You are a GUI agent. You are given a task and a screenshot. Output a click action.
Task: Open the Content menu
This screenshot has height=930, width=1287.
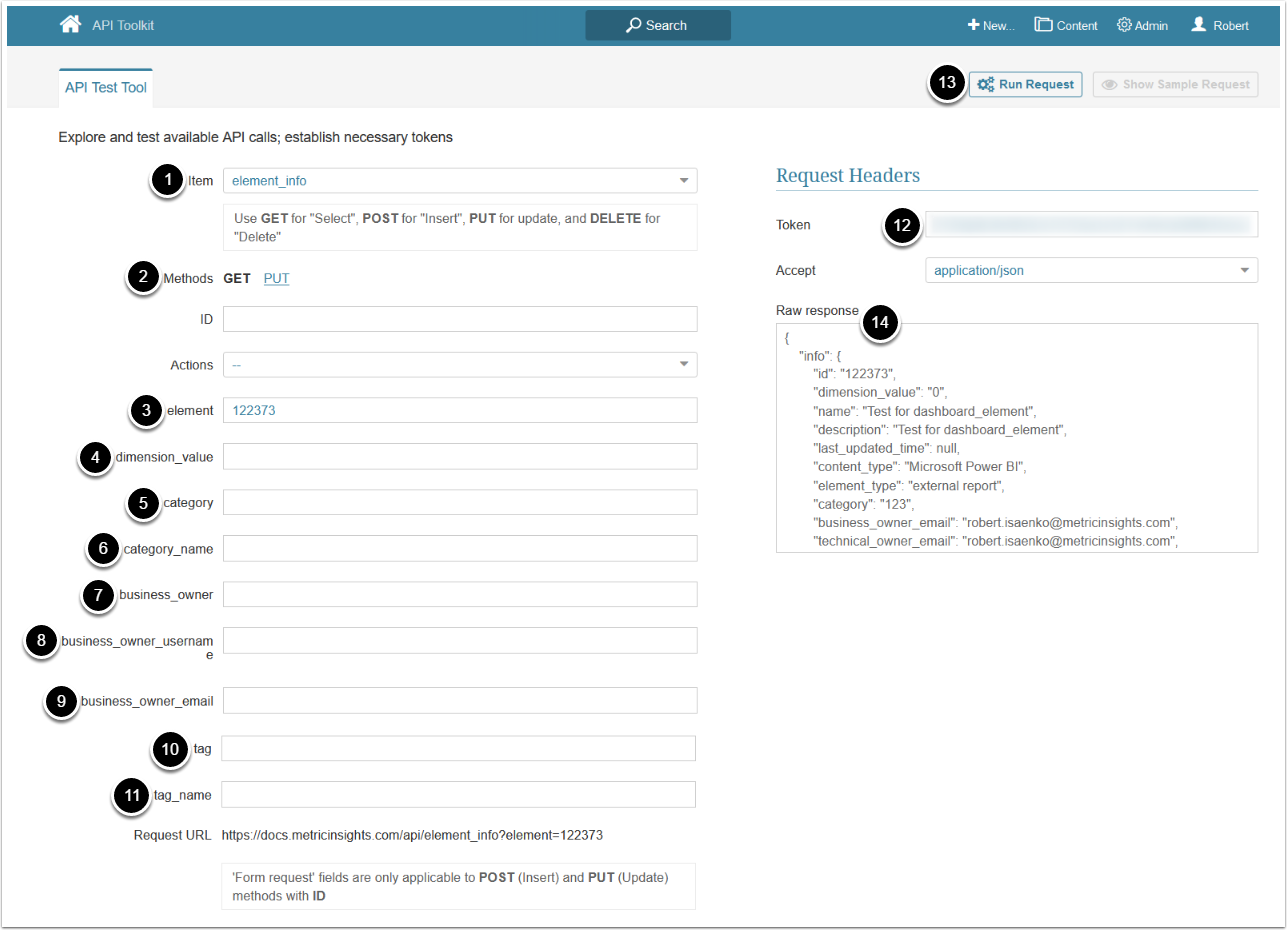pyautogui.click(x=1066, y=25)
